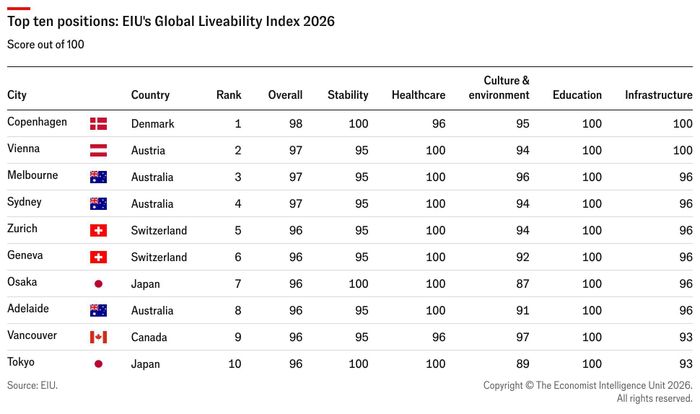Select the Infrastructure column header
The height and width of the screenshot is (414, 700).
[658, 95]
